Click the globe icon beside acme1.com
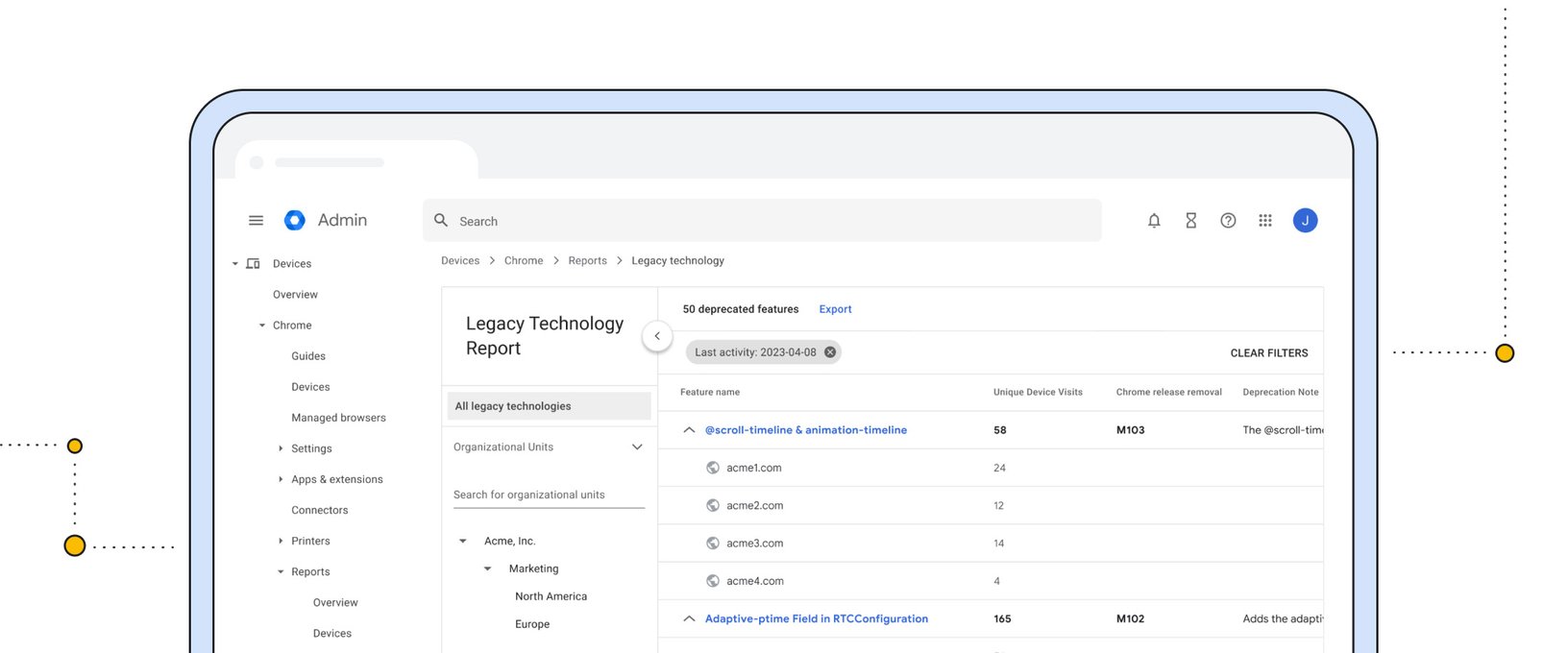The height and width of the screenshot is (653, 1568). click(713, 468)
